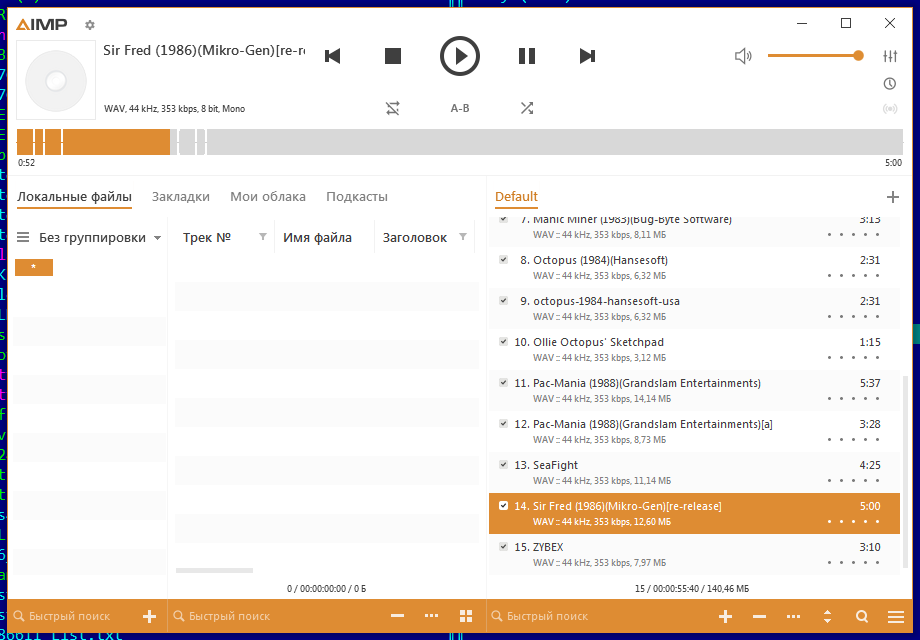Mute audio using the speaker icon
Screen dimensions: 920x640
point(743,56)
